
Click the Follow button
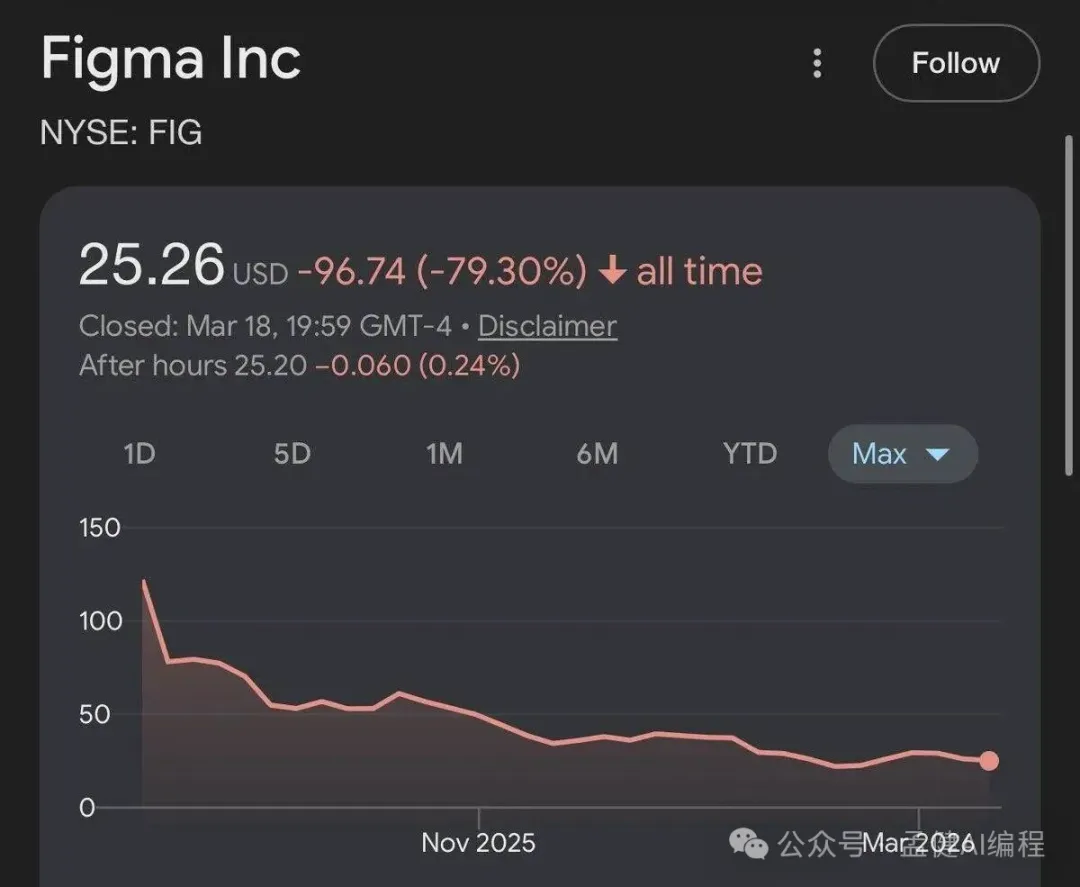pyautogui.click(x=955, y=63)
